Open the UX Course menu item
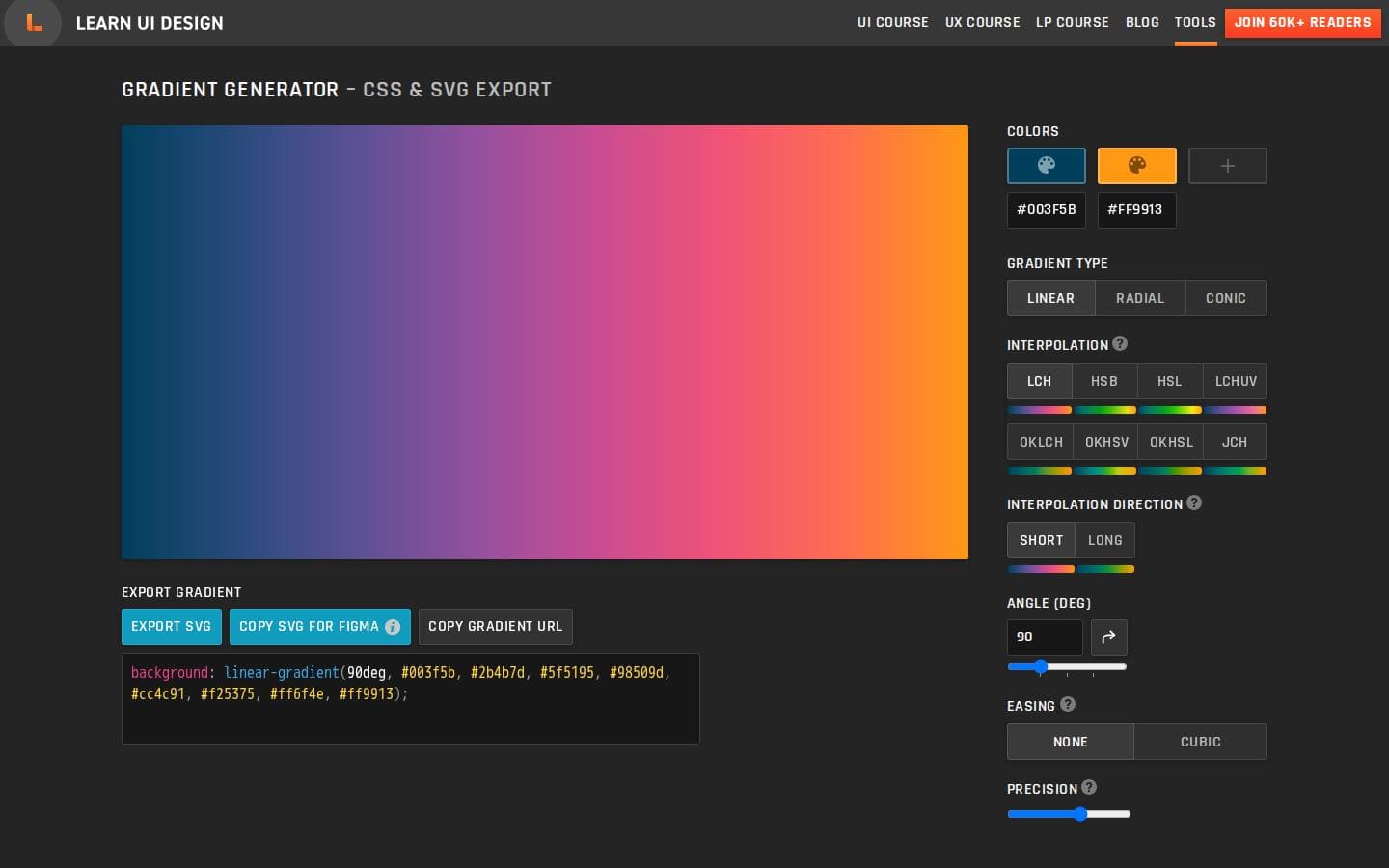Image resolution: width=1389 pixels, height=868 pixels. coord(982,22)
